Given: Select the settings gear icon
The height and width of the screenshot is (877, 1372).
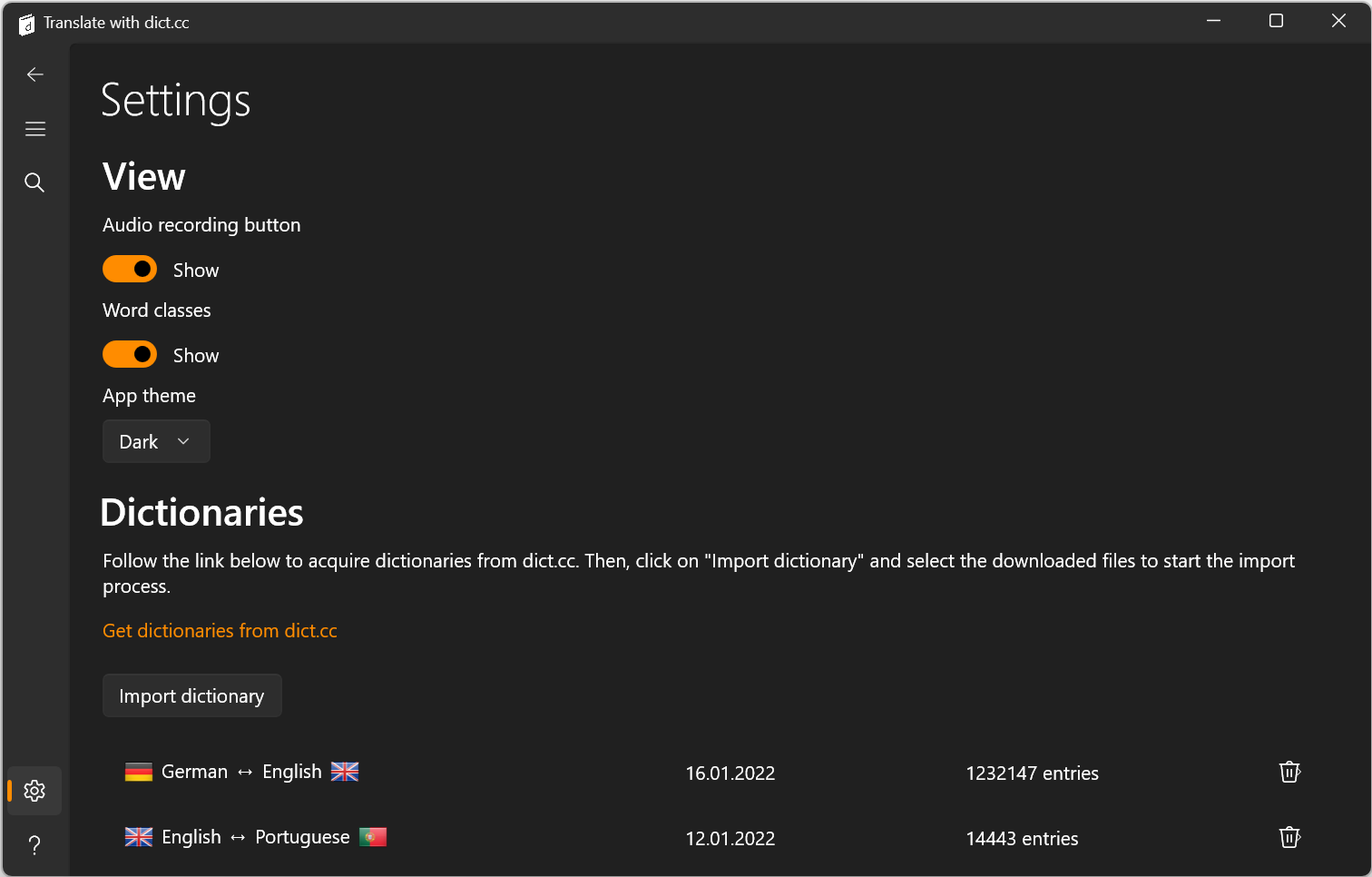Looking at the screenshot, I should click(34, 791).
